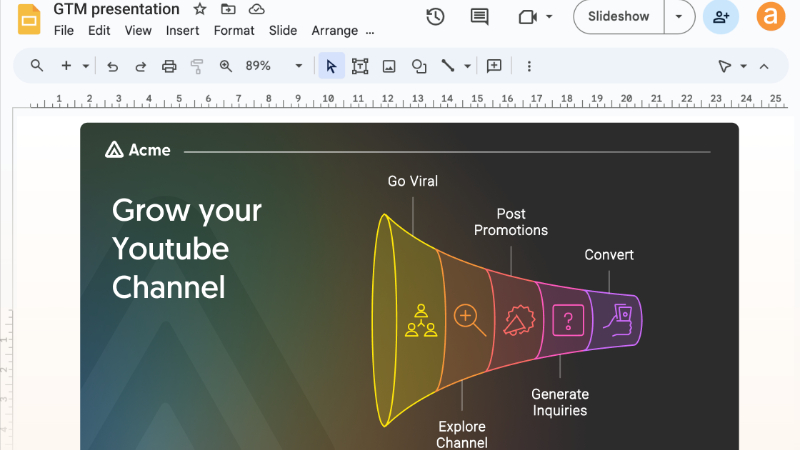800x450 pixels.
Task: Star the GTM presentation document
Action: [200, 9]
